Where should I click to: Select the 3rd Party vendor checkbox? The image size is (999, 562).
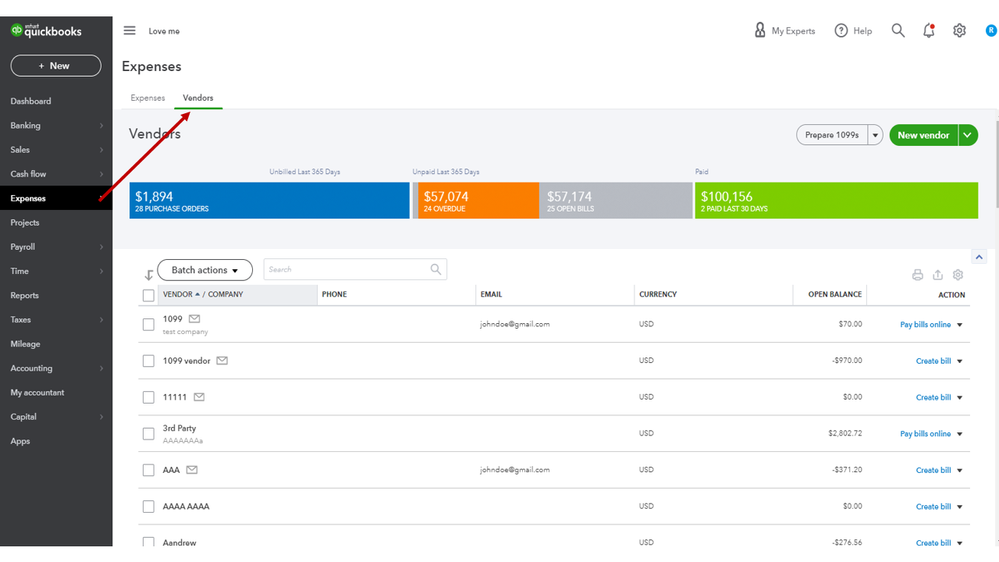148,434
